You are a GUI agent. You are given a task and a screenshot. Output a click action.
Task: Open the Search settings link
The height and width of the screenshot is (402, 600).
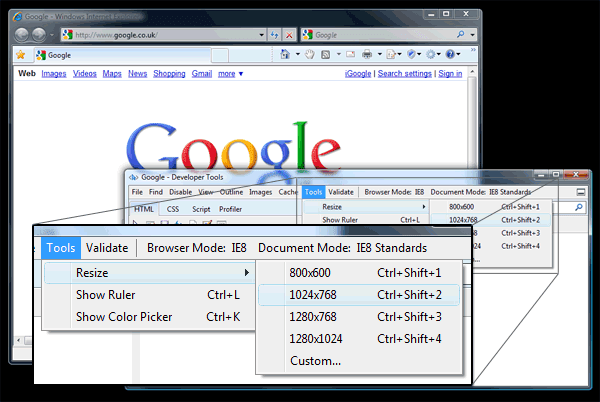click(404, 73)
